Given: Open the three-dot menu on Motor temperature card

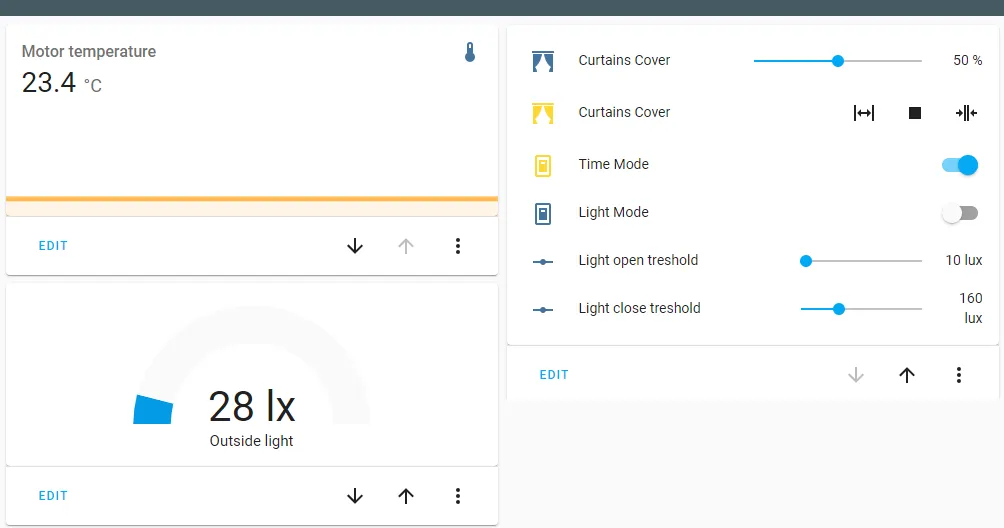Looking at the screenshot, I should [458, 246].
